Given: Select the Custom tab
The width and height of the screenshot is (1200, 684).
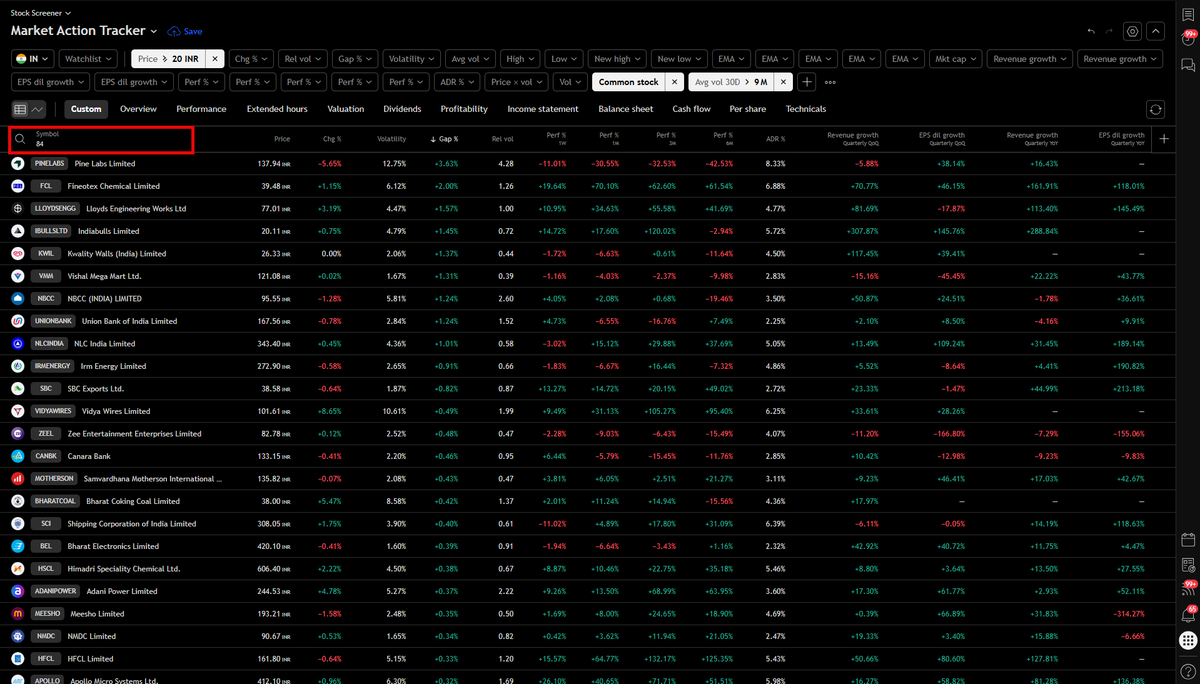Looking at the screenshot, I should (x=86, y=109).
